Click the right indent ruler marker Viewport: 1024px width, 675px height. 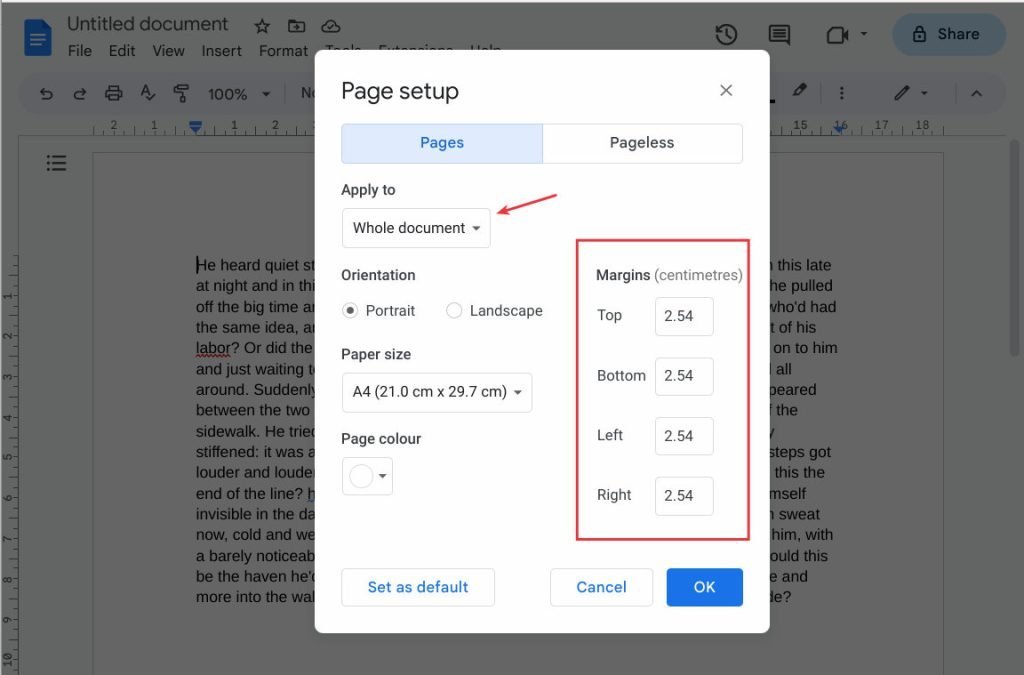click(840, 128)
